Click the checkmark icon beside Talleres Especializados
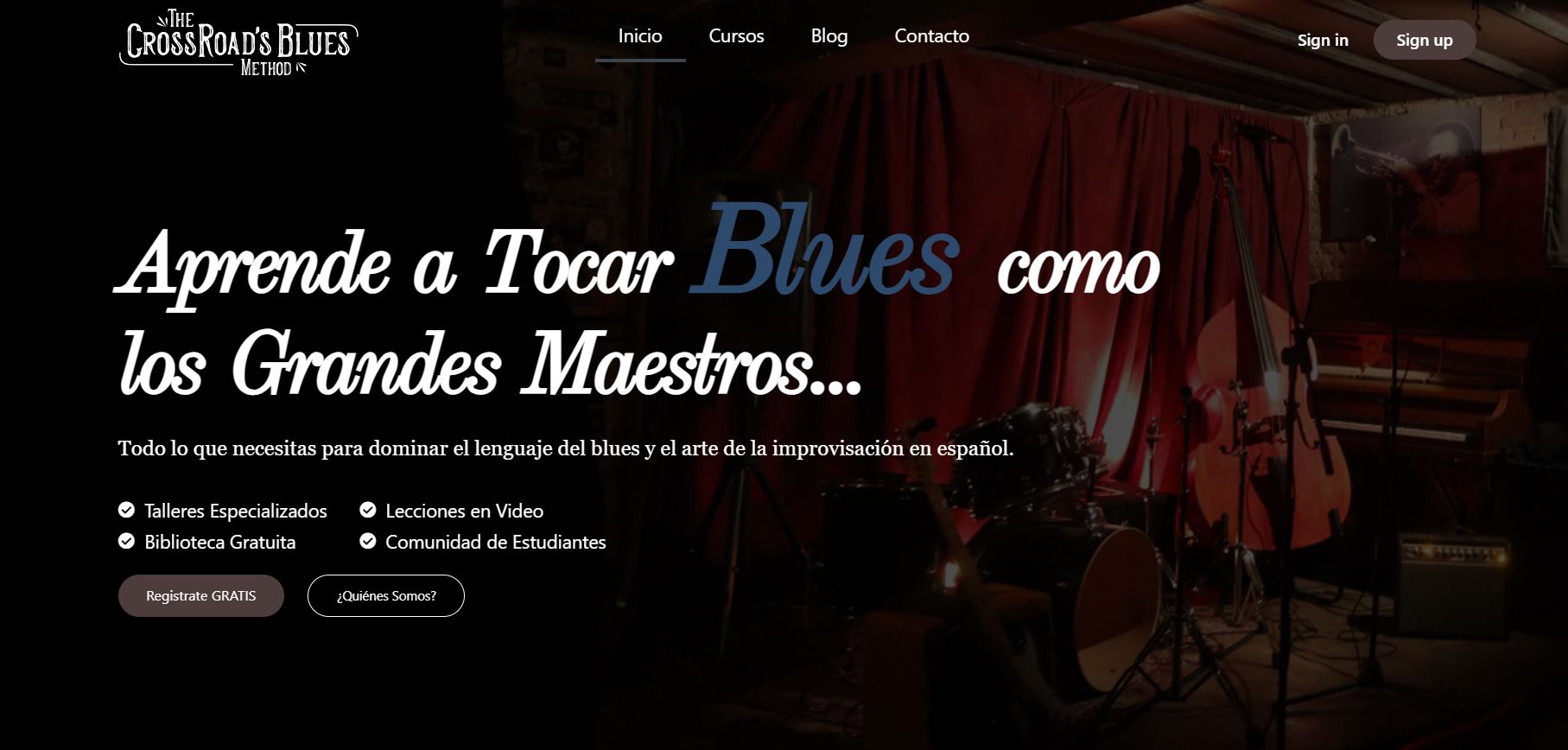The height and width of the screenshot is (750, 1568). click(x=126, y=510)
